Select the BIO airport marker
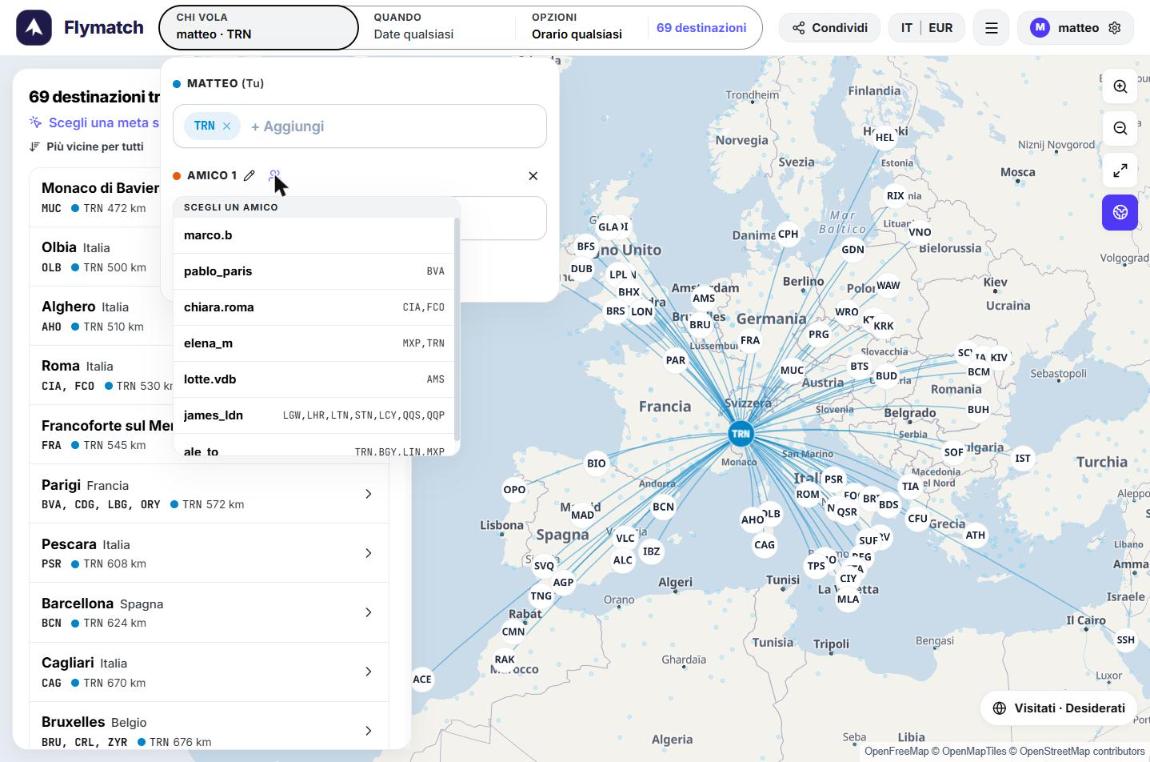Image resolution: width=1150 pixels, height=762 pixels. (x=596, y=463)
